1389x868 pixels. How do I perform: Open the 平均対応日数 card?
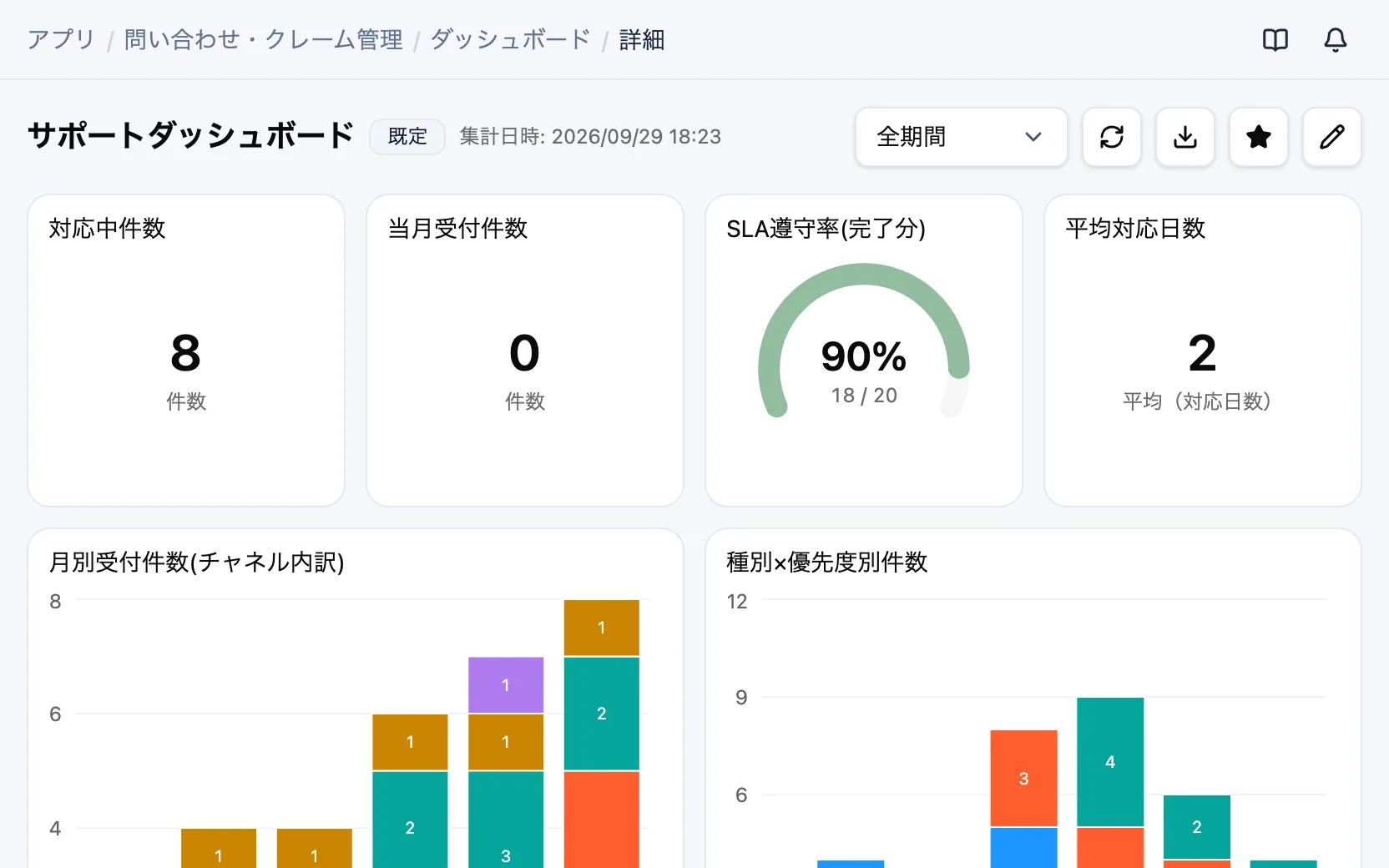tap(1203, 351)
